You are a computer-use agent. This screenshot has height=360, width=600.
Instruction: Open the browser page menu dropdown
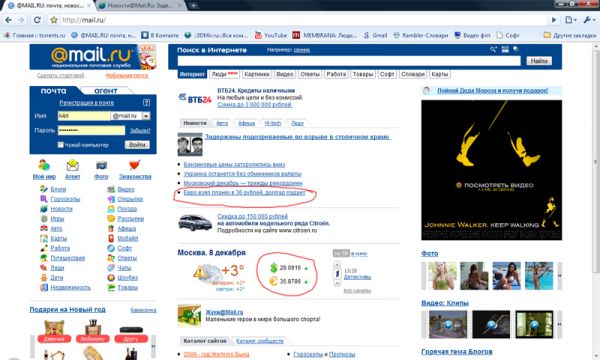(571, 20)
